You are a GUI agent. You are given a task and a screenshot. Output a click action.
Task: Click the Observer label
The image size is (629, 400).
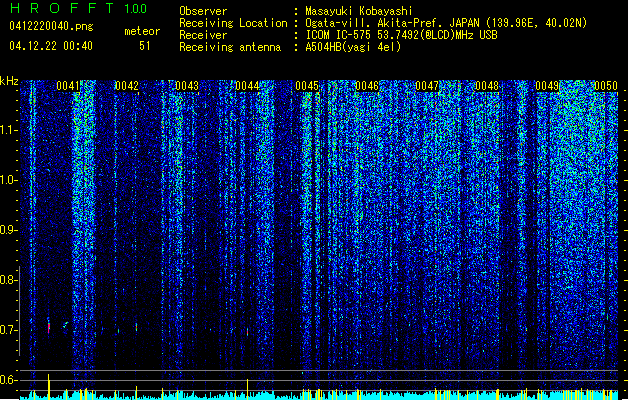coord(203,11)
